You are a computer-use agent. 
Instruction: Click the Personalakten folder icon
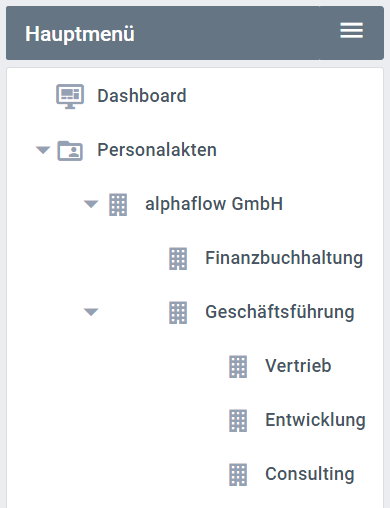(x=70, y=151)
